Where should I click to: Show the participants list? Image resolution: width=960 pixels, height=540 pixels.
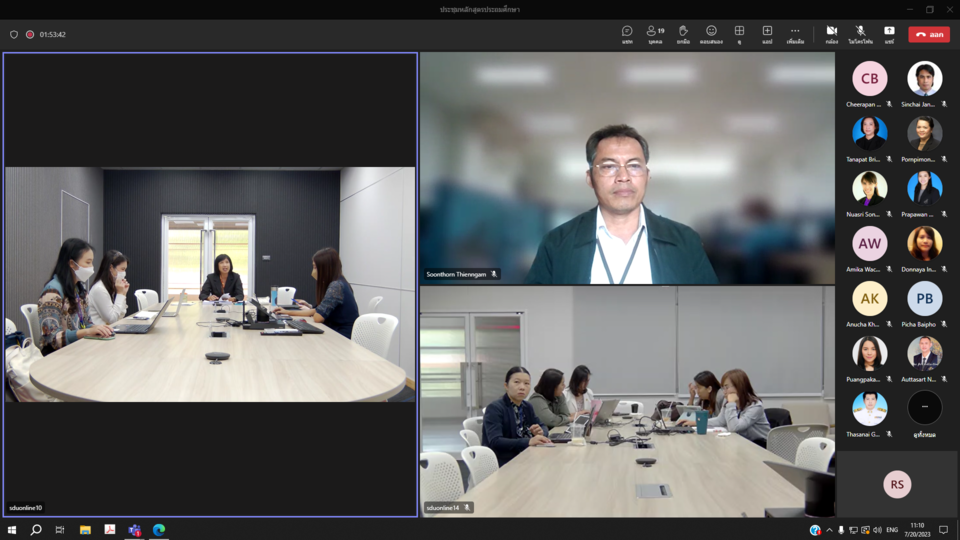(x=655, y=34)
